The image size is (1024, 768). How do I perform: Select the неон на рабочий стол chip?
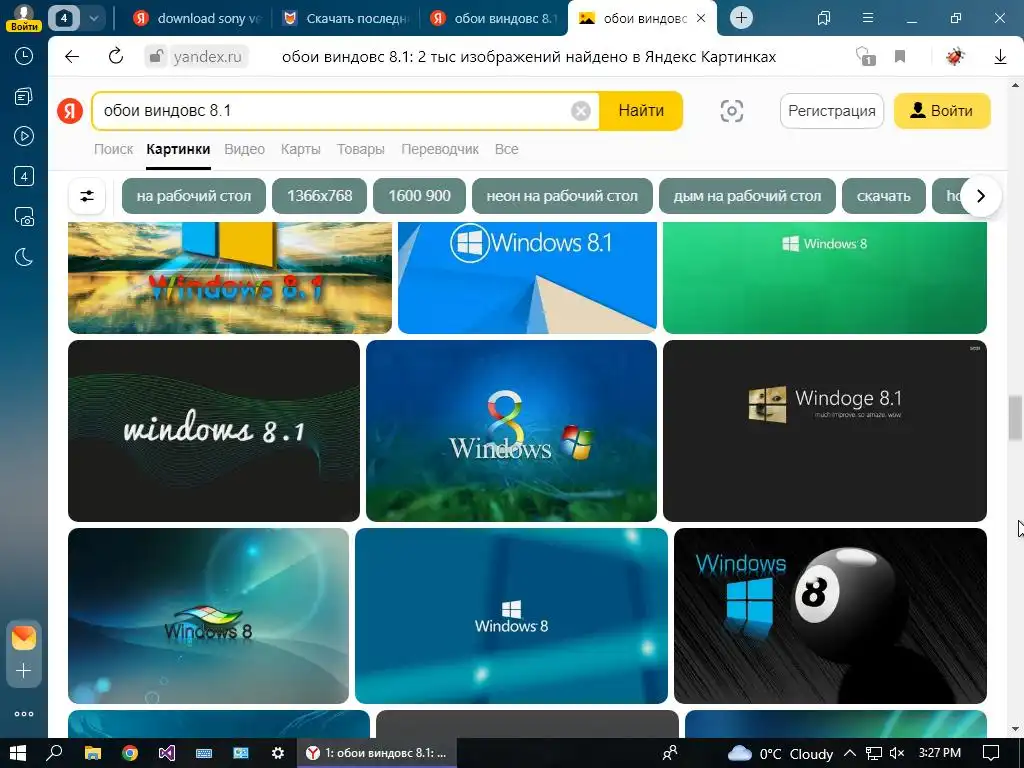click(562, 196)
